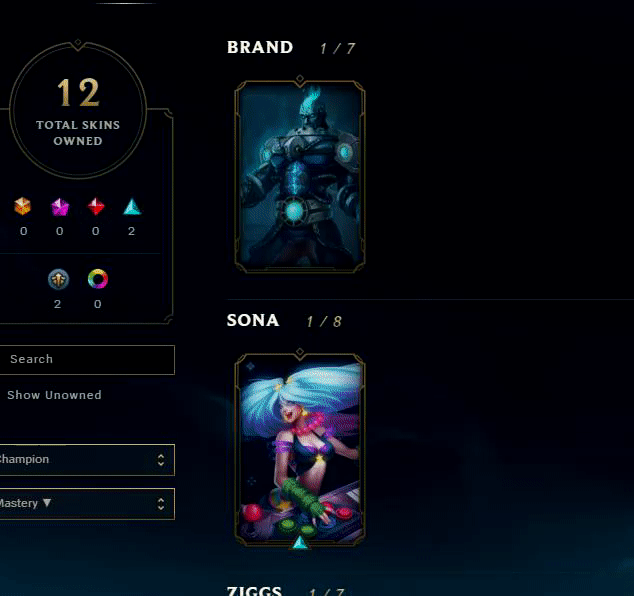Click the orange Ultimate skin tier gem
This screenshot has width=634, height=596.
(23, 206)
